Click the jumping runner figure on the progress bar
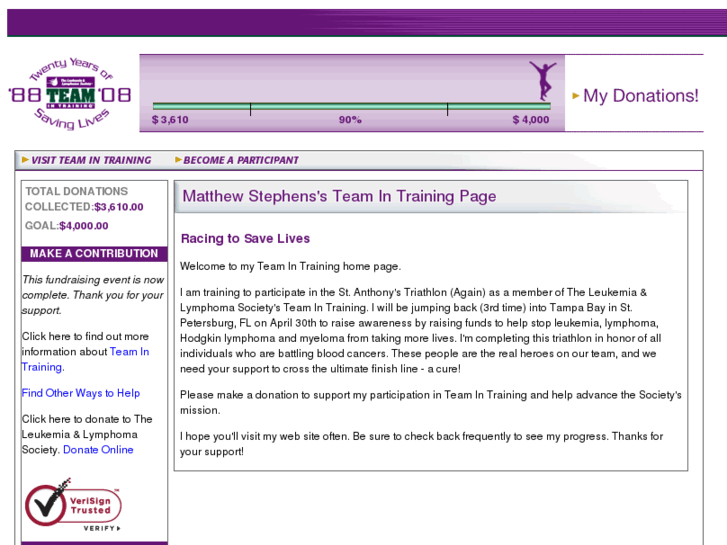 coord(543,81)
